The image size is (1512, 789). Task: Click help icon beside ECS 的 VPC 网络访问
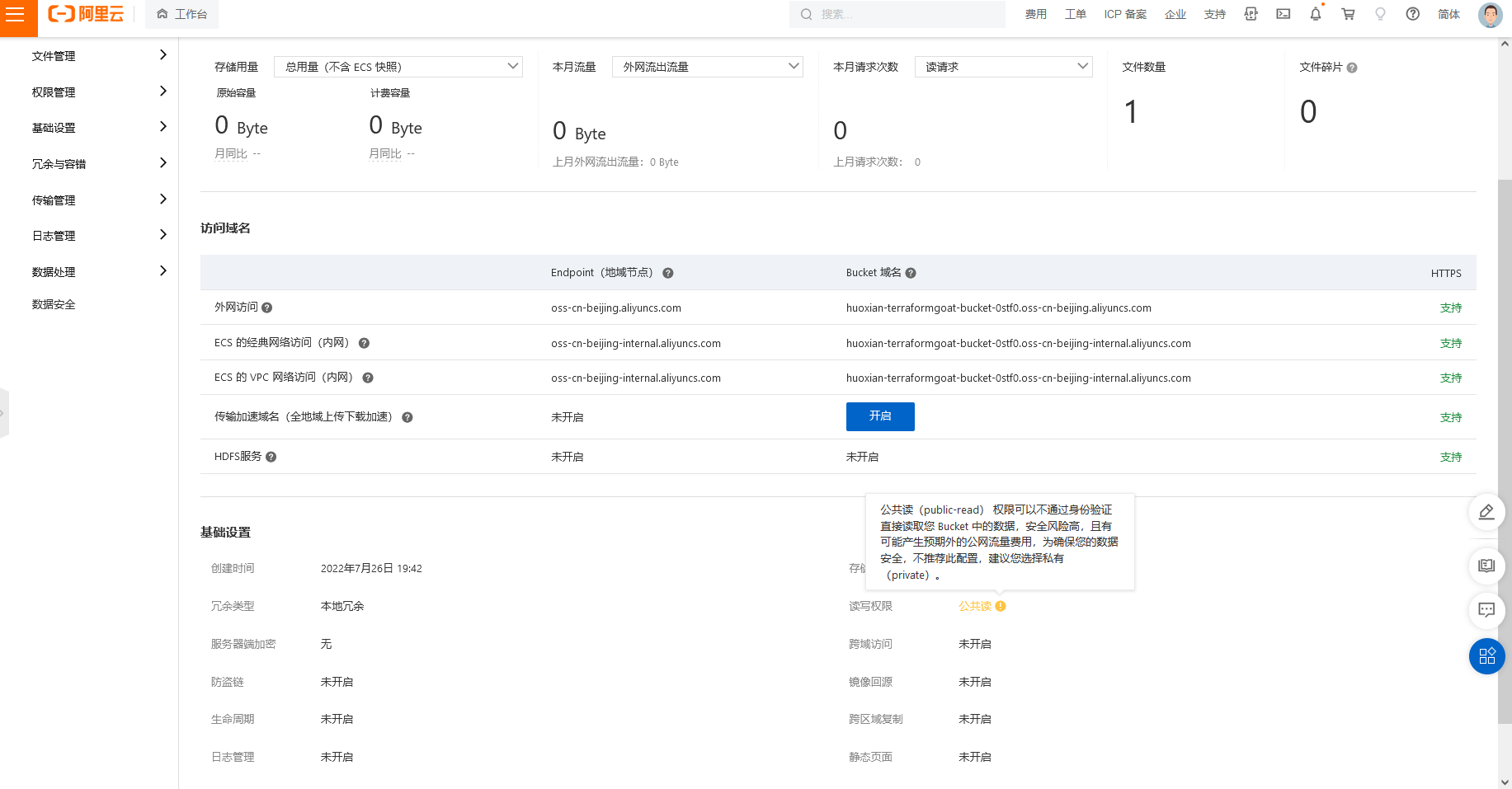[x=368, y=378]
